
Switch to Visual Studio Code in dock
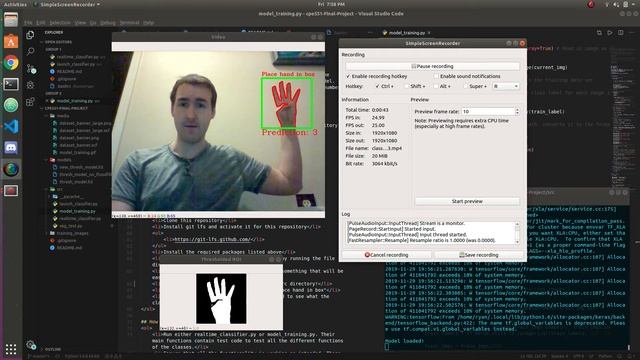pos(11,127)
